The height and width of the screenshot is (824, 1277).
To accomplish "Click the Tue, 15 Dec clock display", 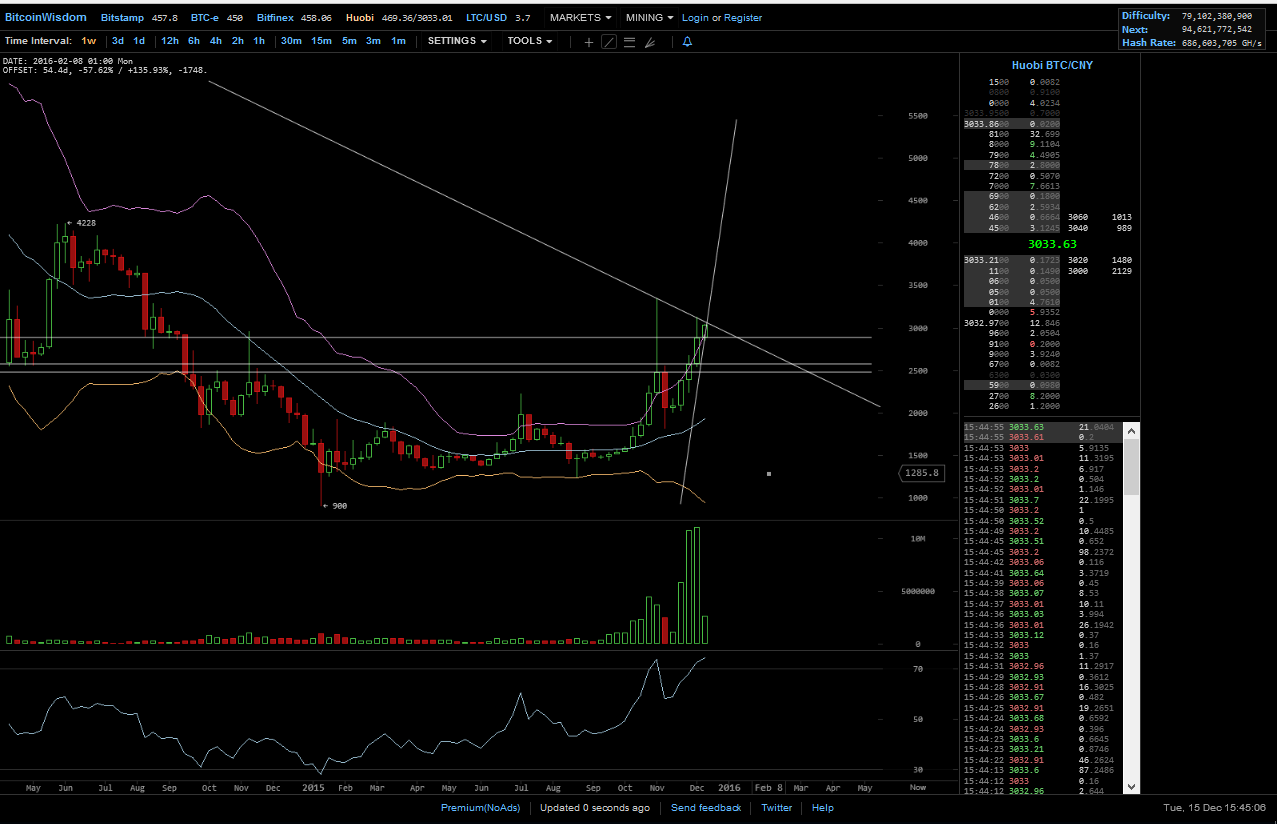I will [x=1215, y=808].
